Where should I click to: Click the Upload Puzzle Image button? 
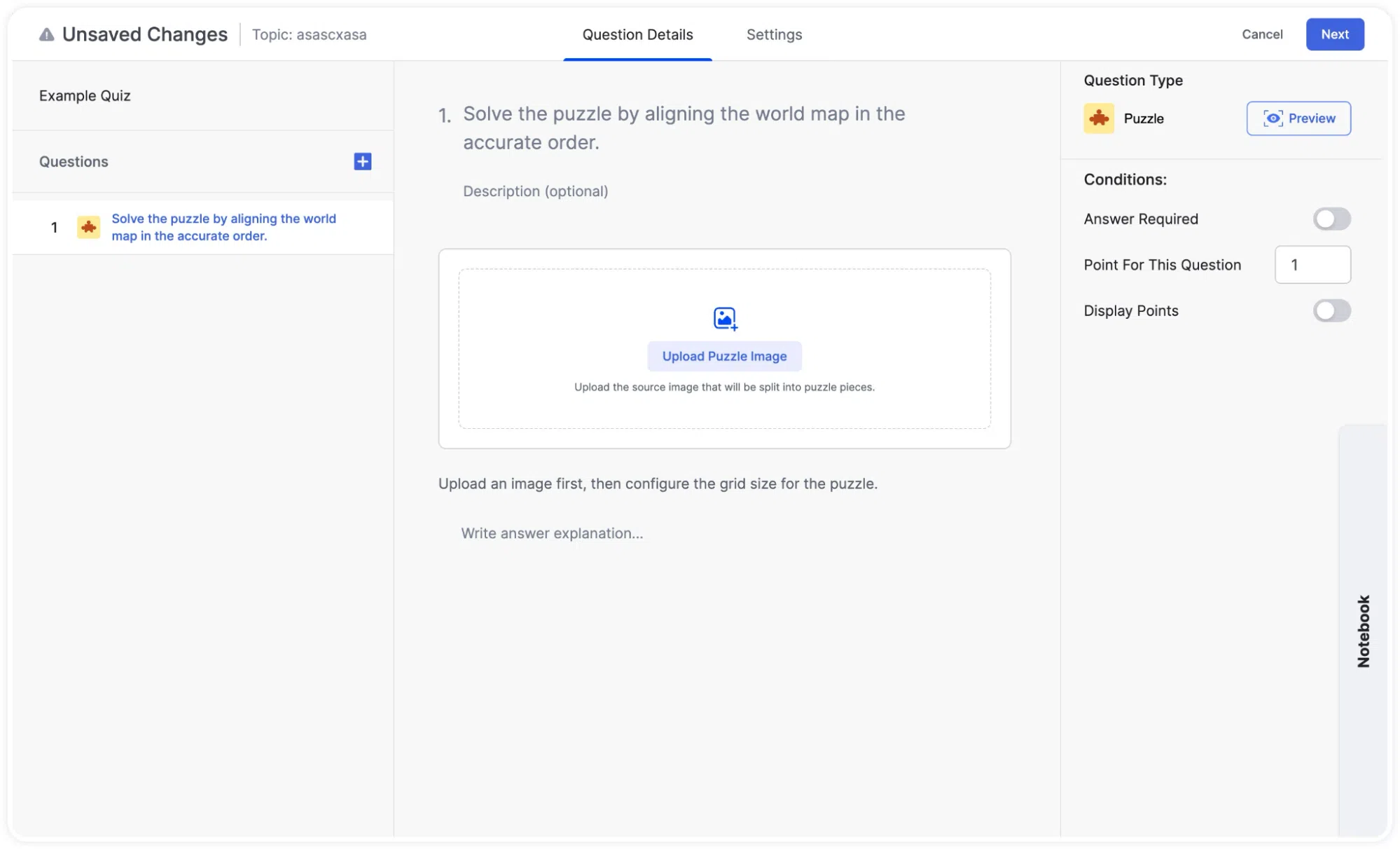[x=724, y=356]
